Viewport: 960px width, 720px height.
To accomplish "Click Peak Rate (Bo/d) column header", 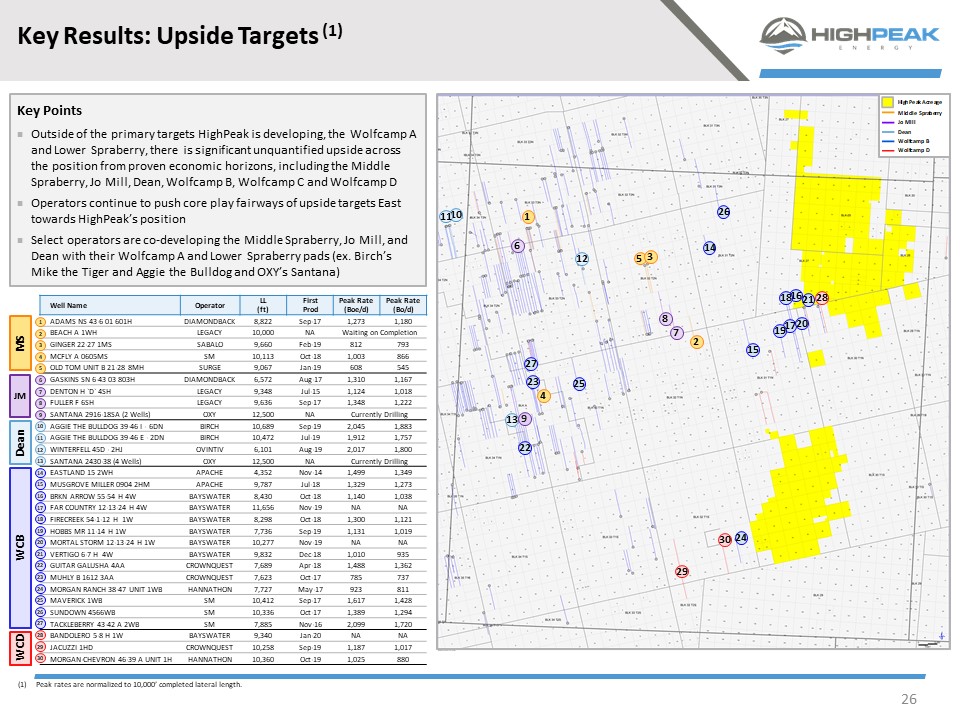I will tap(403, 306).
